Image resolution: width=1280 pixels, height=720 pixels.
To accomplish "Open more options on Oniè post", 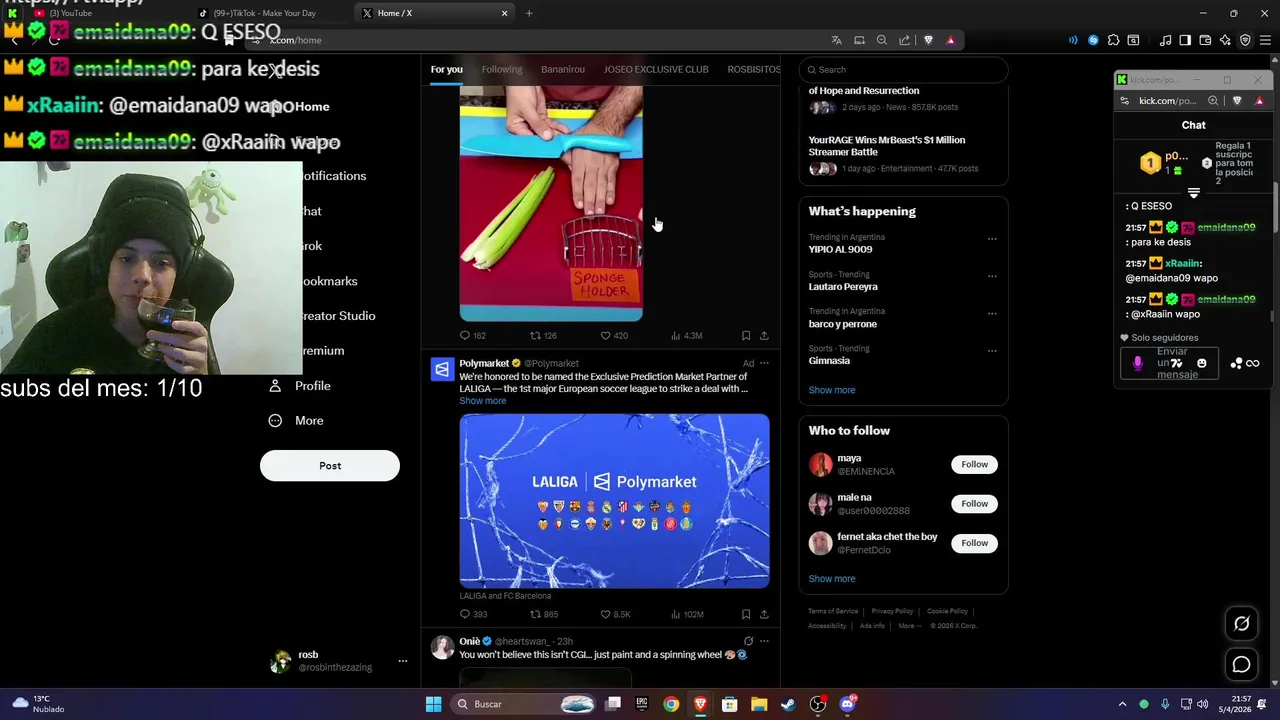I will [764, 641].
